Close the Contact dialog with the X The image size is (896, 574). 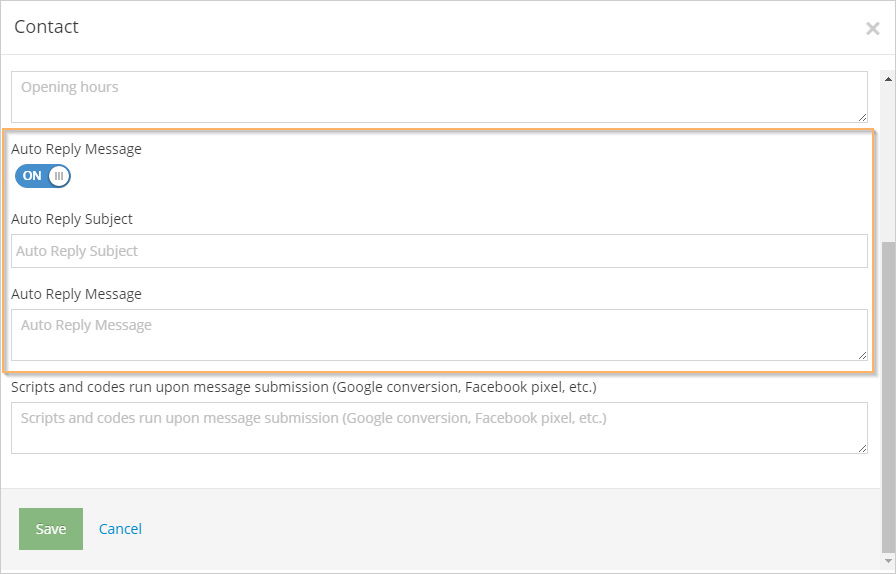click(x=872, y=28)
